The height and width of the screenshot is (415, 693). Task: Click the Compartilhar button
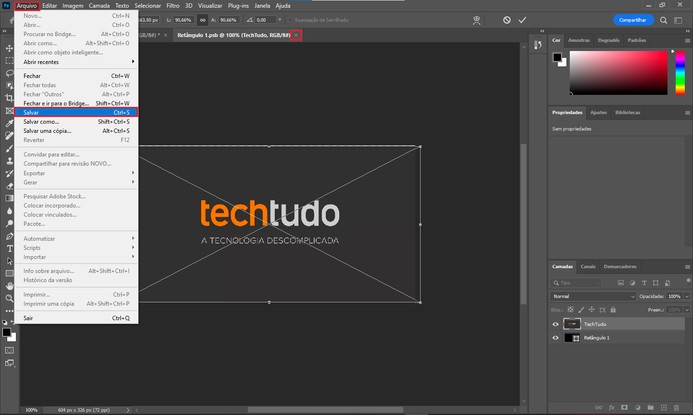(632, 20)
